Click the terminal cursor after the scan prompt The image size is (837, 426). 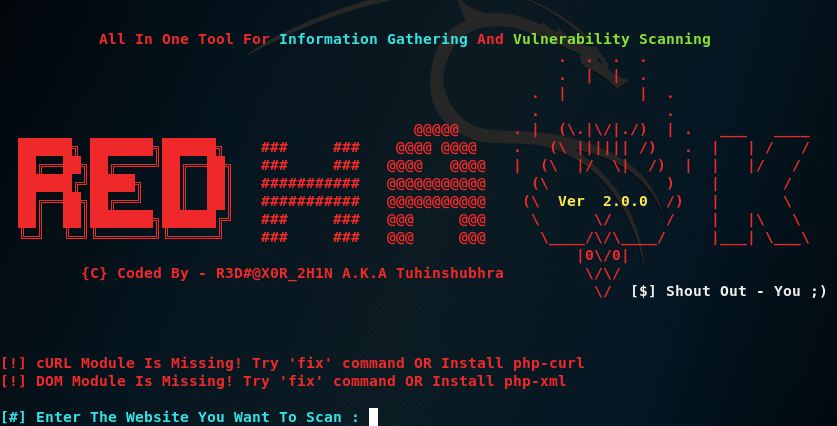373,417
